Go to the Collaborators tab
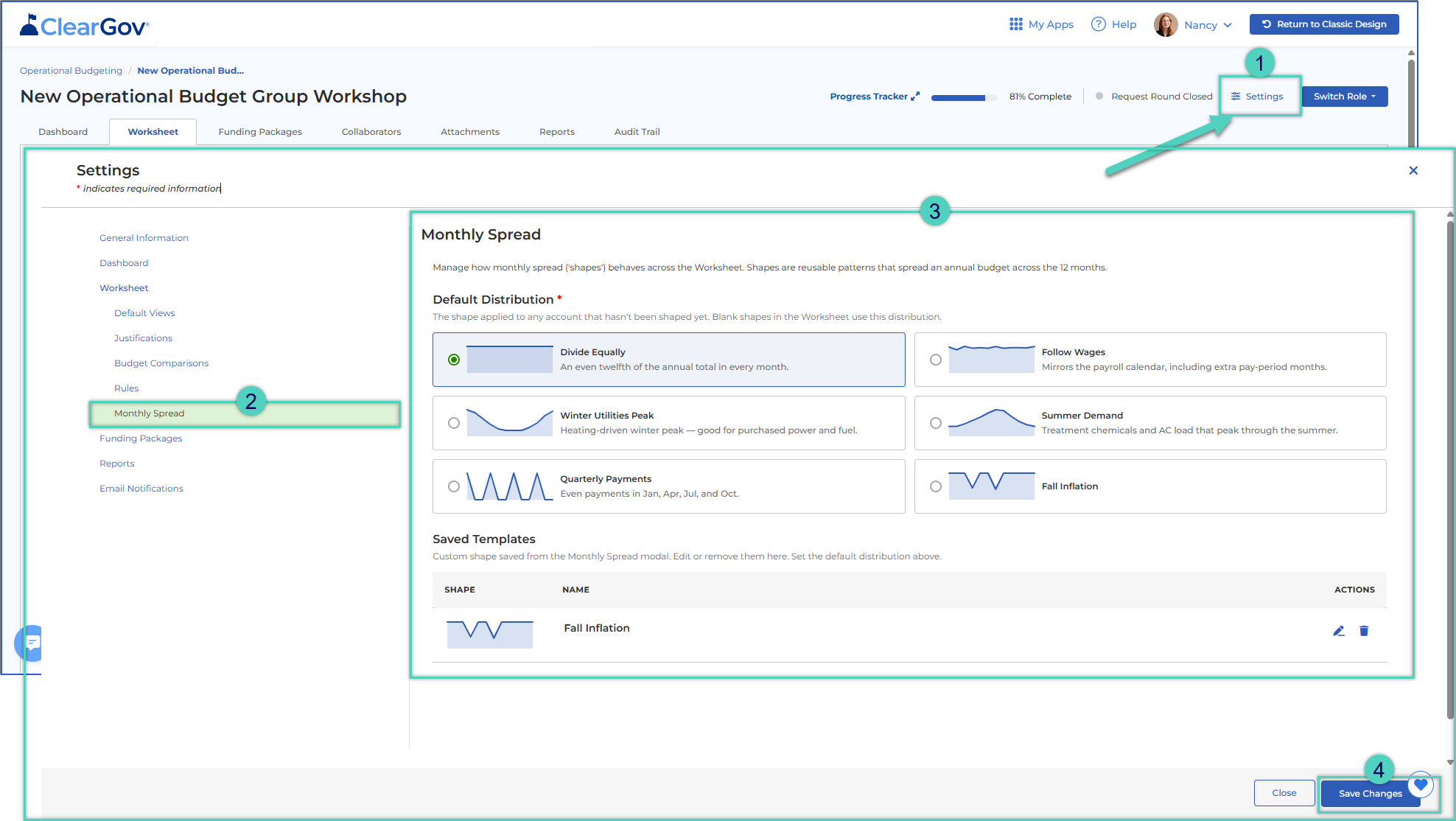The width and height of the screenshot is (1456, 821). [x=371, y=132]
